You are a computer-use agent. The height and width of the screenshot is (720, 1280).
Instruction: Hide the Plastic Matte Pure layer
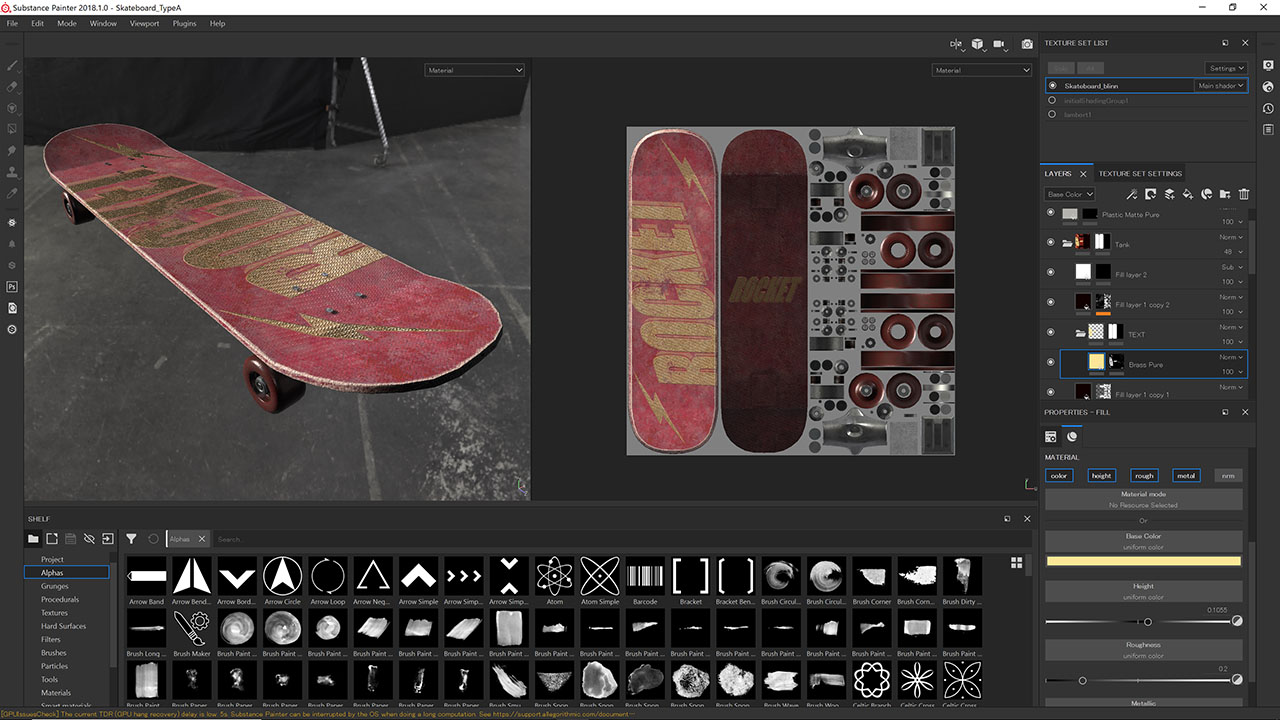pos(1050,212)
